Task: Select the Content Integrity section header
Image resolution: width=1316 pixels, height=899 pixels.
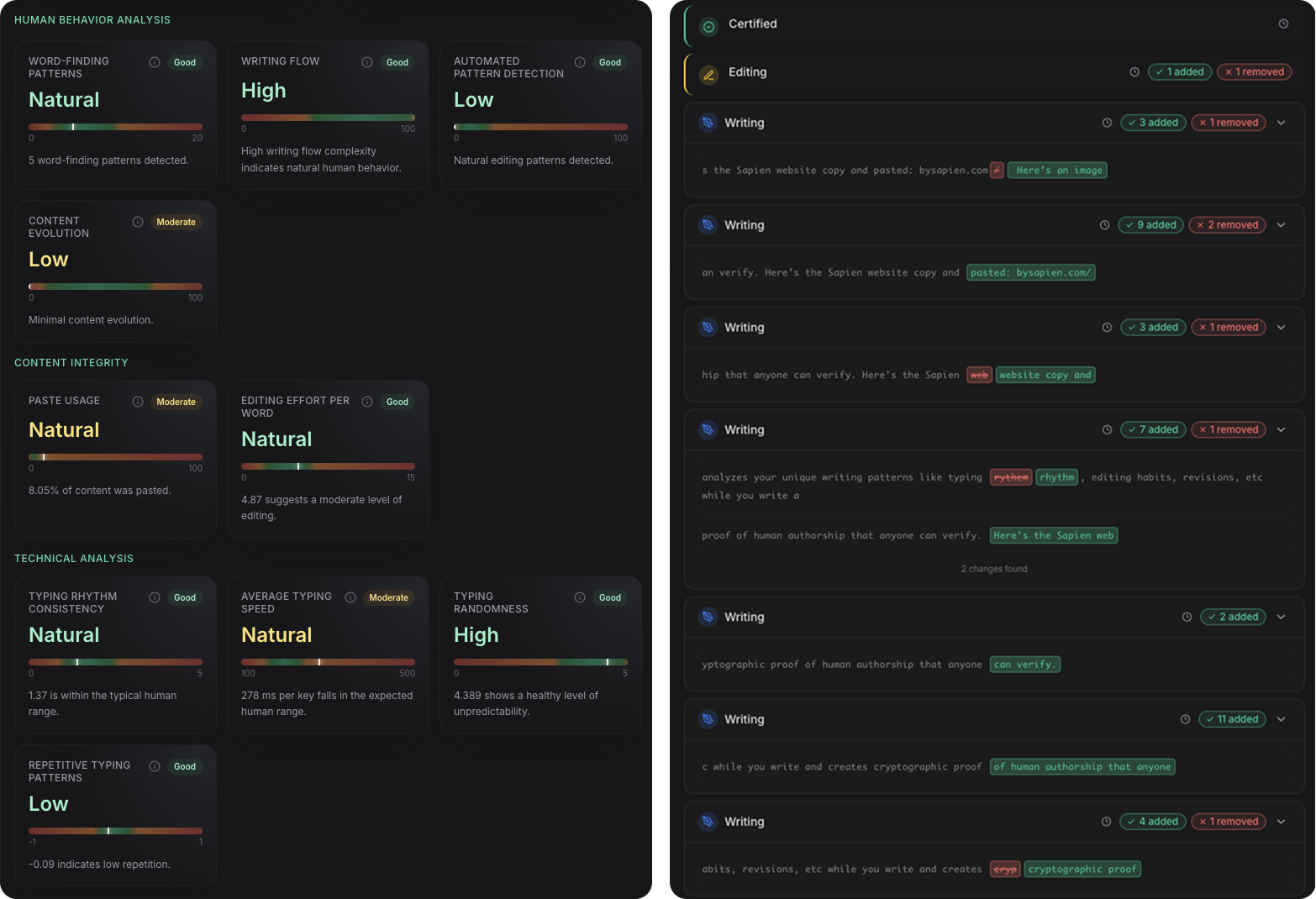Action: point(71,363)
